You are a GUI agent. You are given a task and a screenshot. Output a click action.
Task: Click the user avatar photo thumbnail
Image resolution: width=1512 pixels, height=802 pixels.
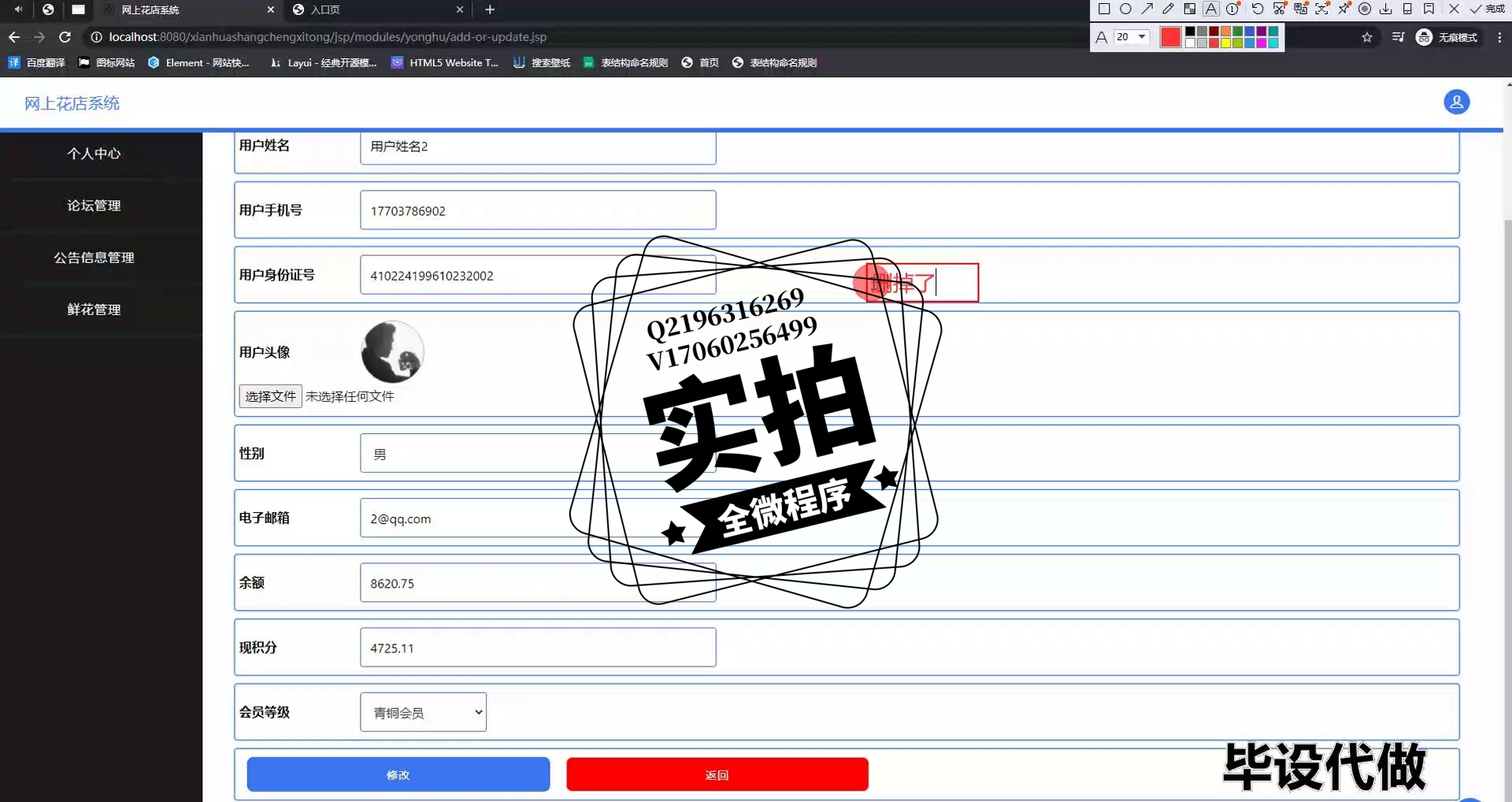tap(392, 351)
